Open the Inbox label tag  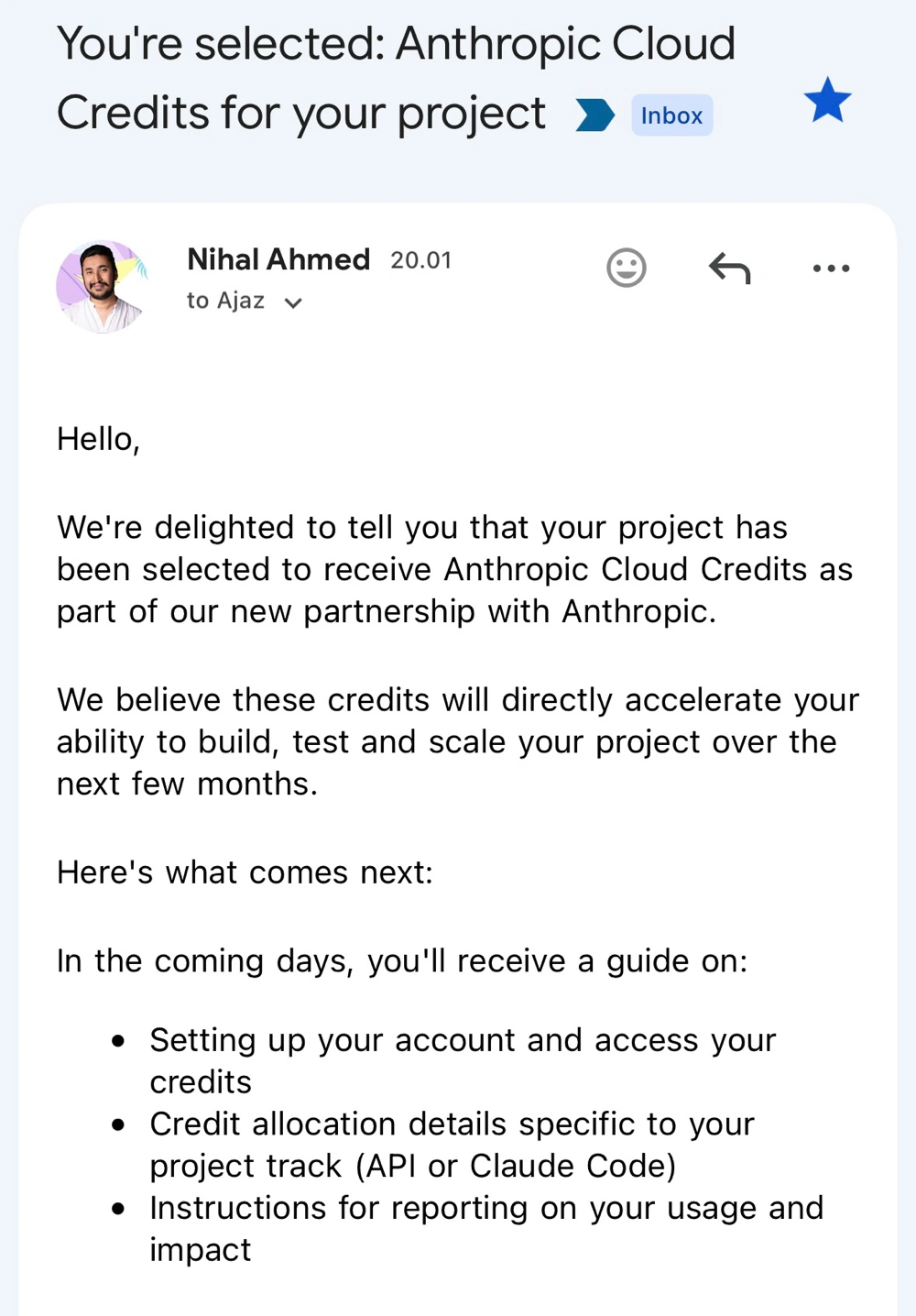point(671,115)
